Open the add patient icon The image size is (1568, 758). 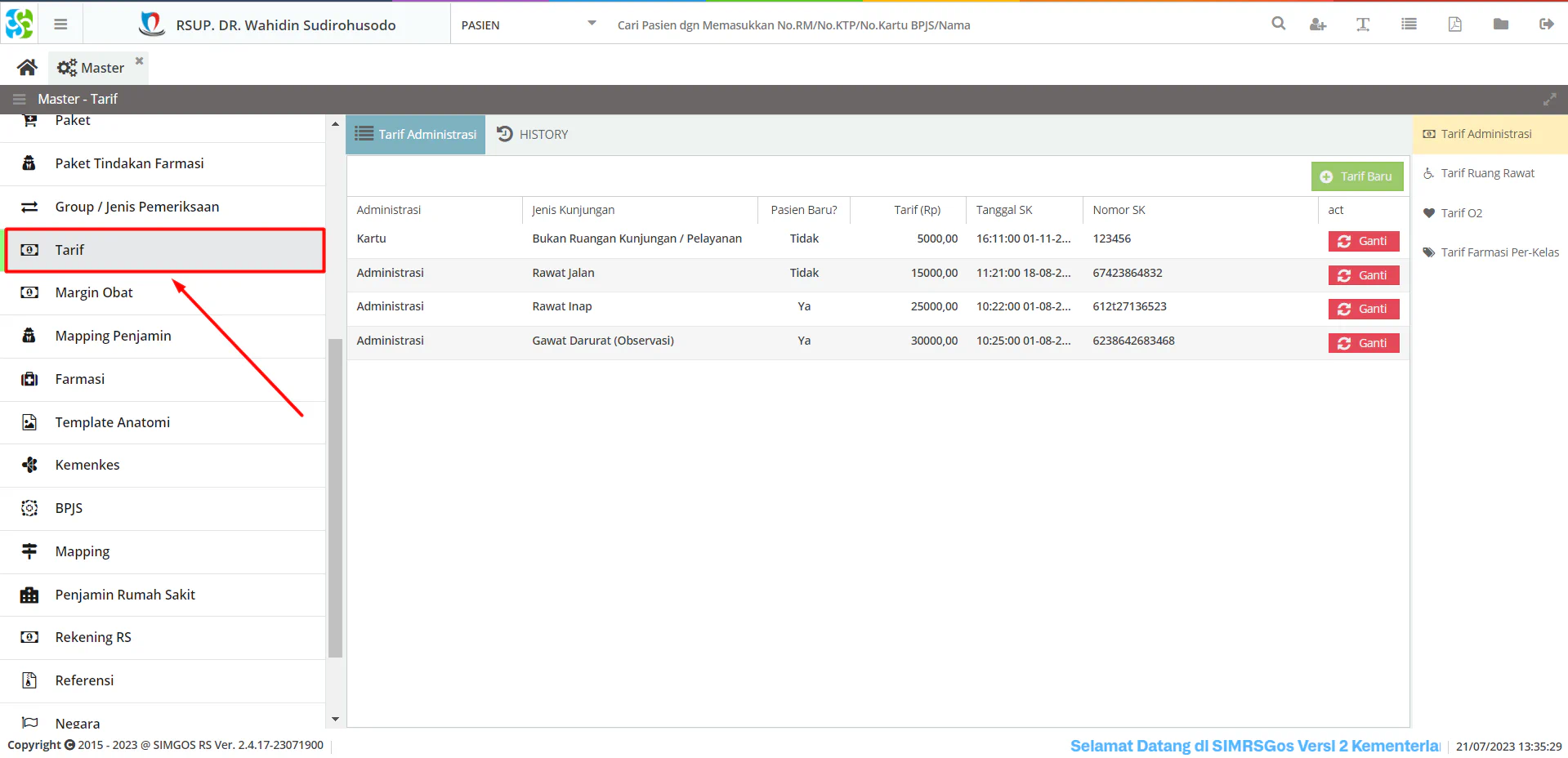click(1317, 25)
